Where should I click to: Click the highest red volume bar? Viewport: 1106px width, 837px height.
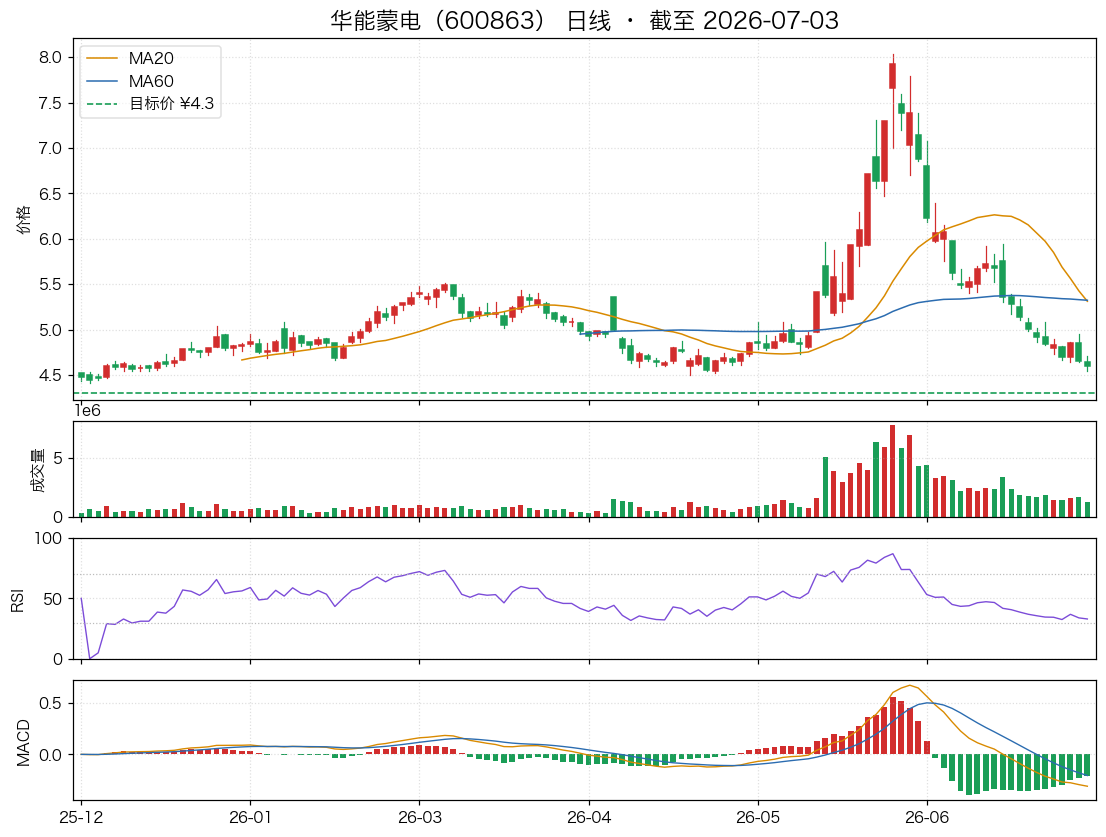[893, 471]
